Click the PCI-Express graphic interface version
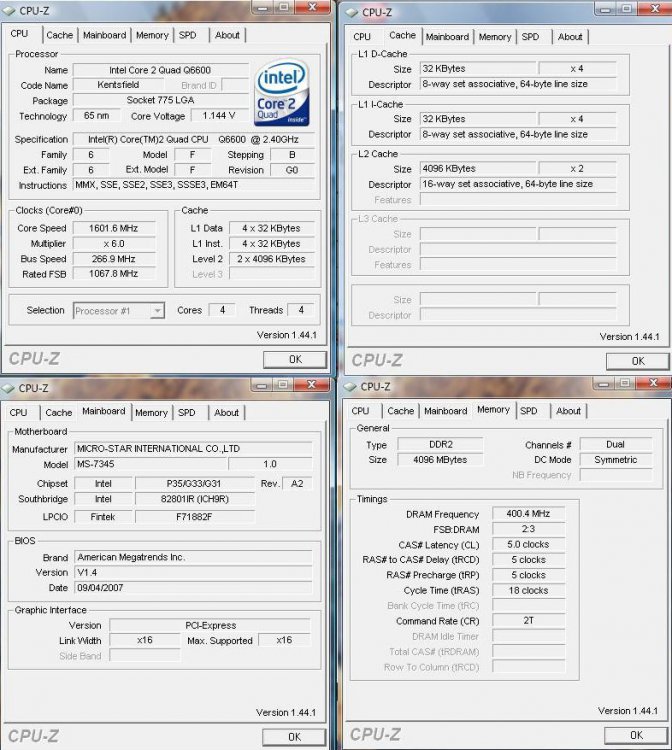The width and height of the screenshot is (672, 750). (210, 625)
